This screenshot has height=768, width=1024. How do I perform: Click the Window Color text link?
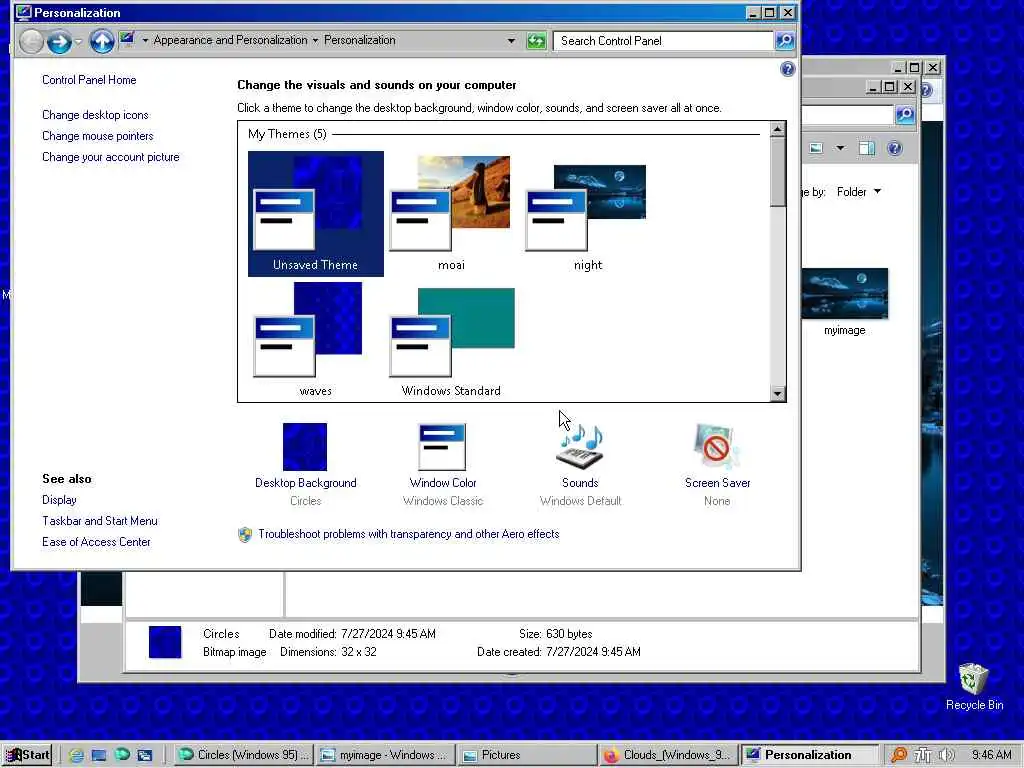(x=443, y=483)
